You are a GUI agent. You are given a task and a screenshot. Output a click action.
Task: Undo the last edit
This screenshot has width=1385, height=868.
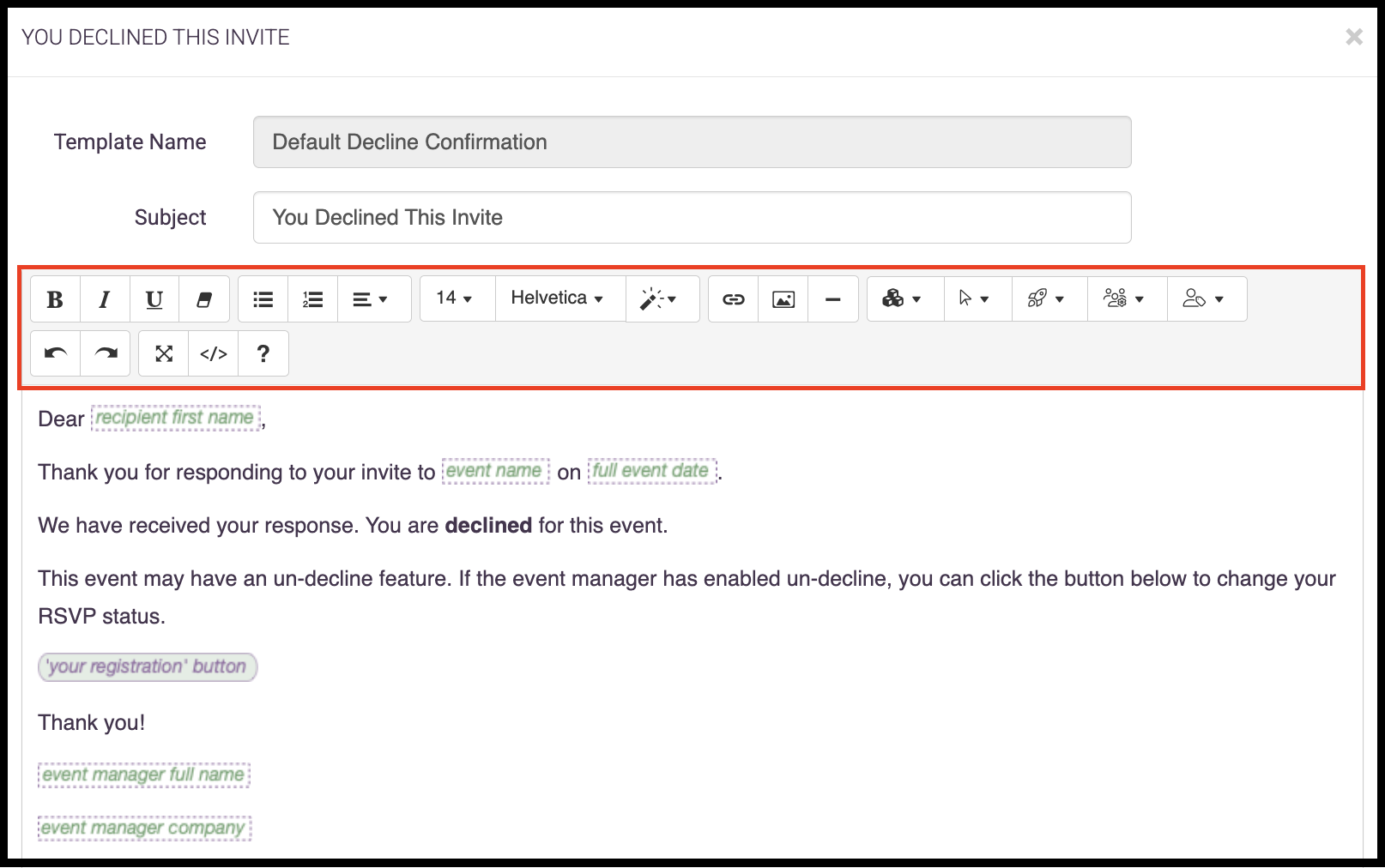56,353
